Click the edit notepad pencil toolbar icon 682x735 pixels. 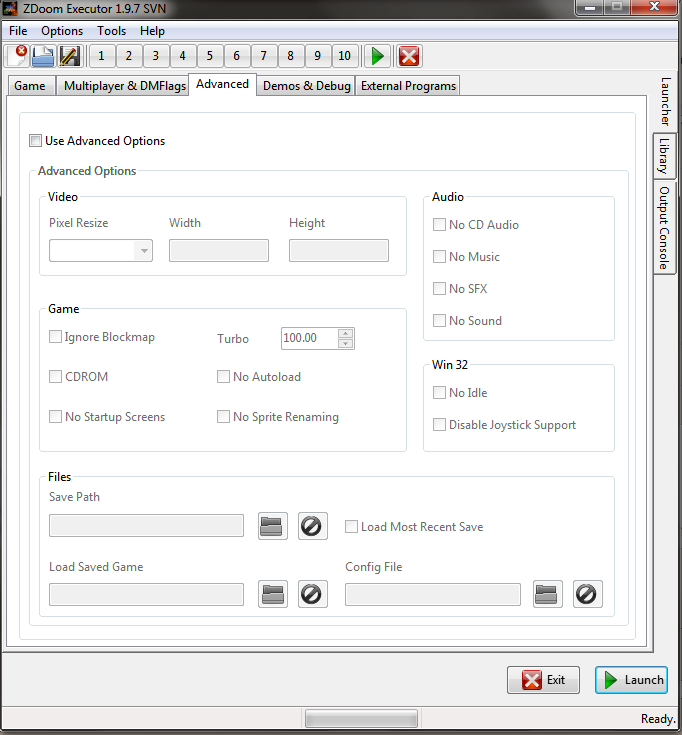pyautogui.click(x=70, y=56)
